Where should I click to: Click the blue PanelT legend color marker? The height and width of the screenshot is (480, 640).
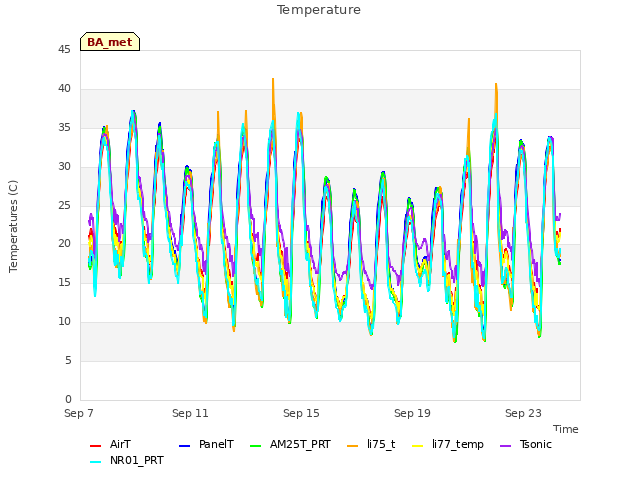coord(184,446)
